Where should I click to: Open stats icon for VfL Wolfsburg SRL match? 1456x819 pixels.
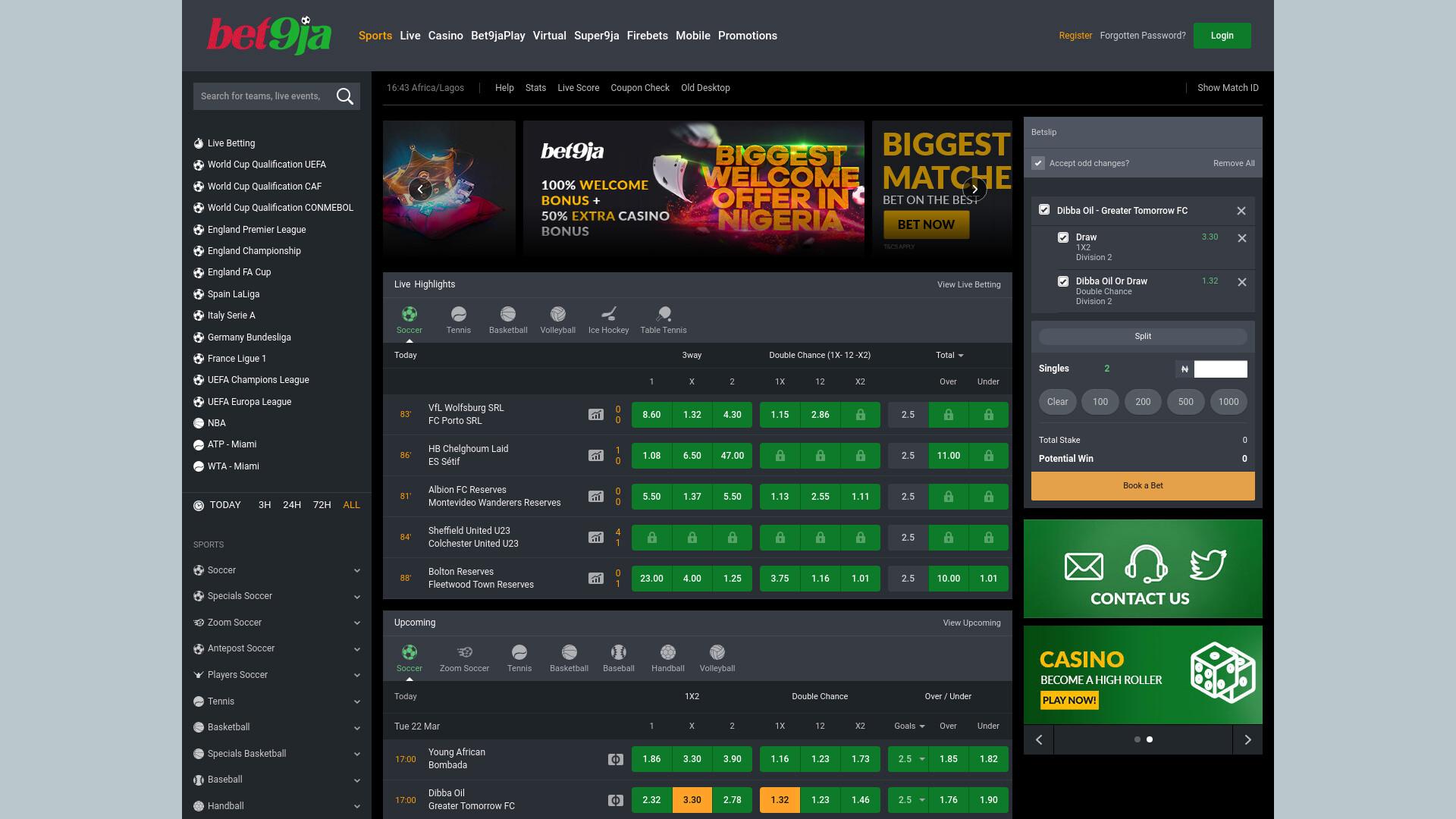coord(596,415)
